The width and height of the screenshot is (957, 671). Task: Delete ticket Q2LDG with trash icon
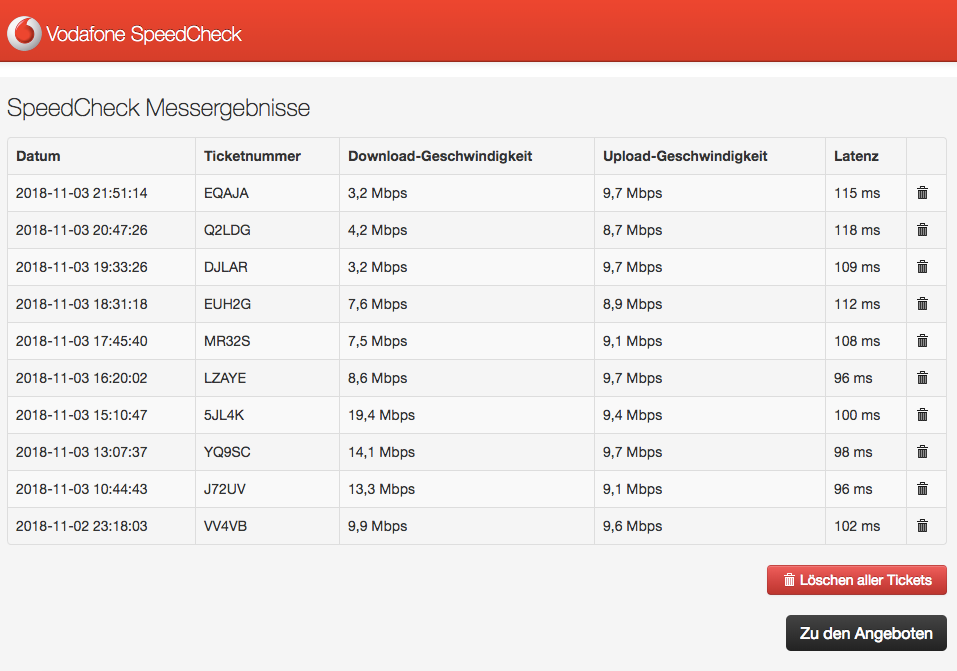click(x=922, y=230)
